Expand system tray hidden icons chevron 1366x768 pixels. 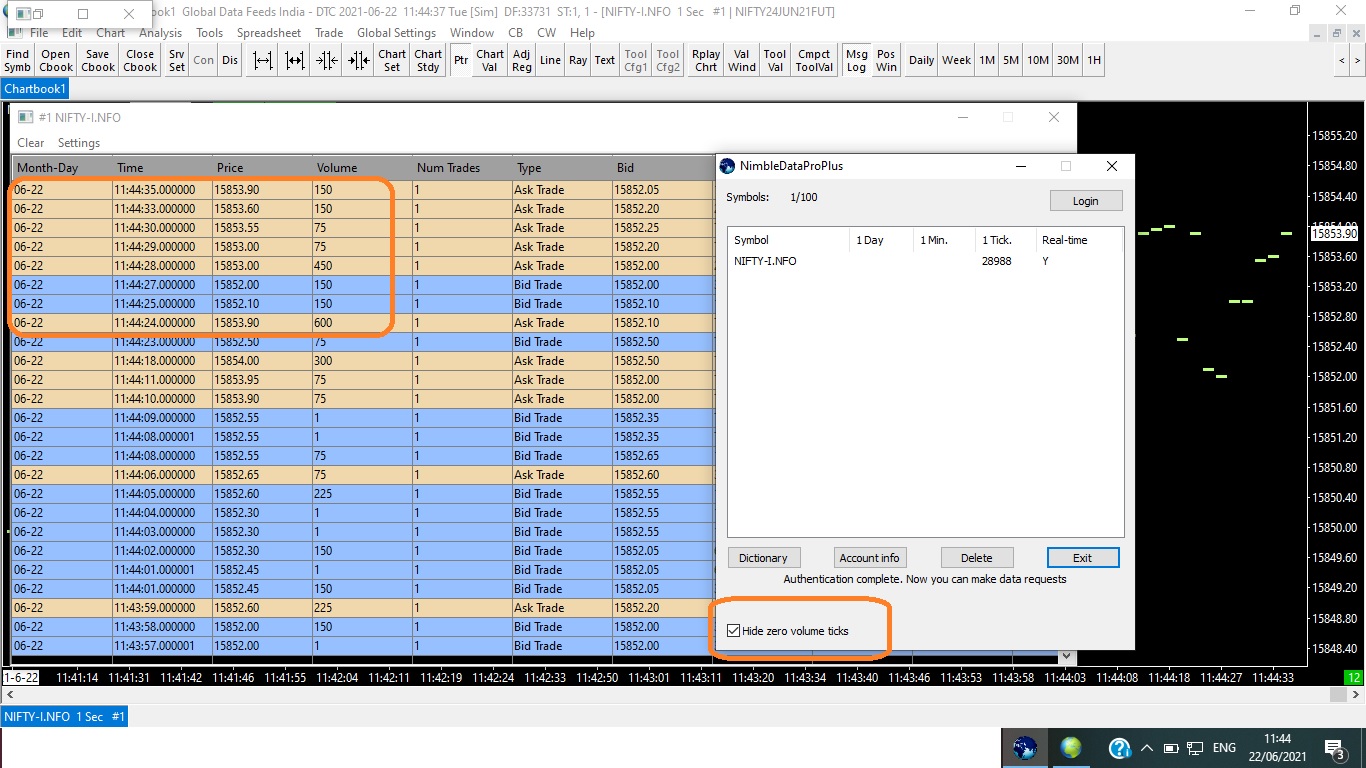[x=1145, y=747]
